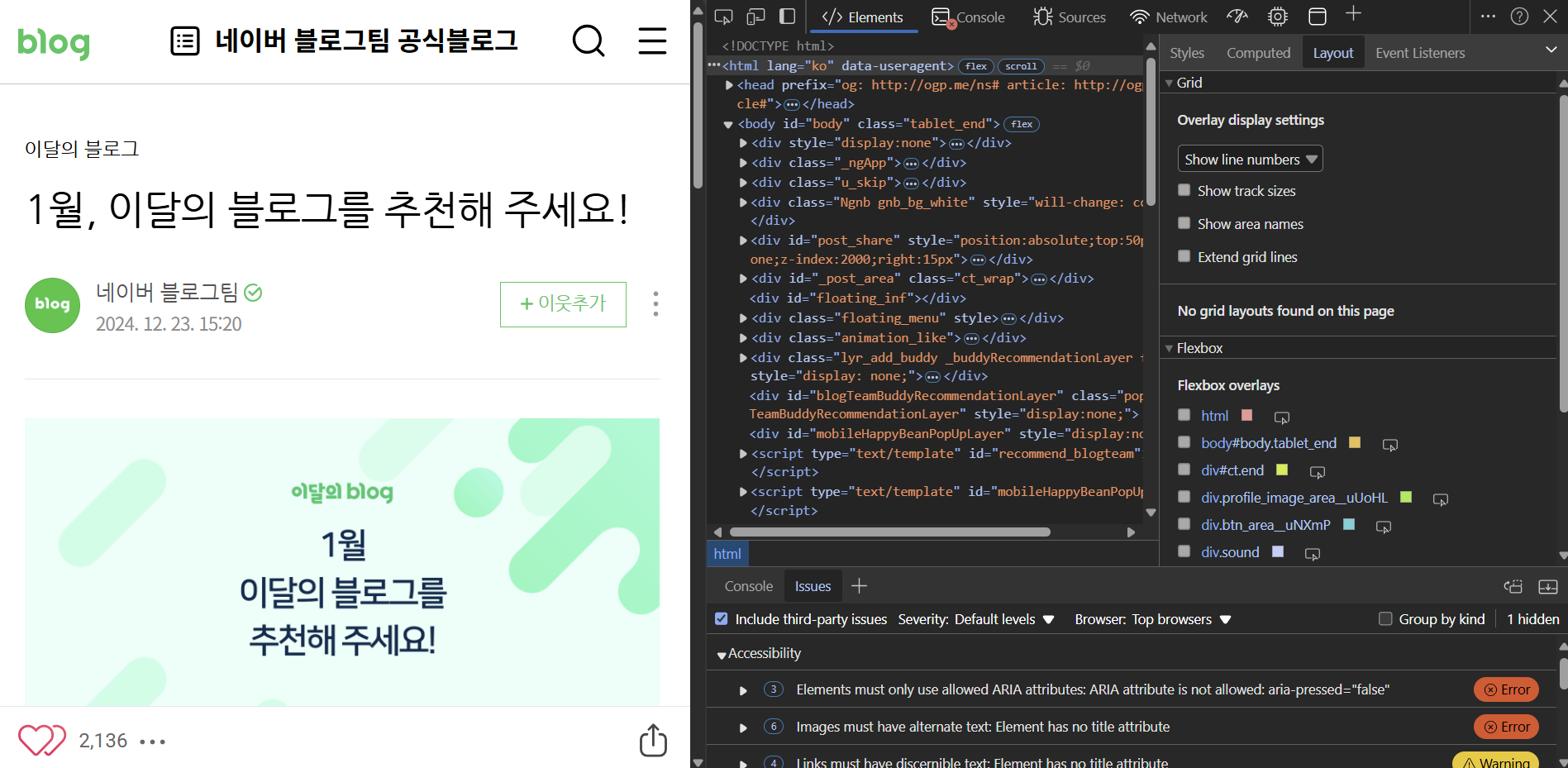This screenshot has width=1568, height=768.
Task: Click the flex badge on html element
Action: [x=976, y=66]
